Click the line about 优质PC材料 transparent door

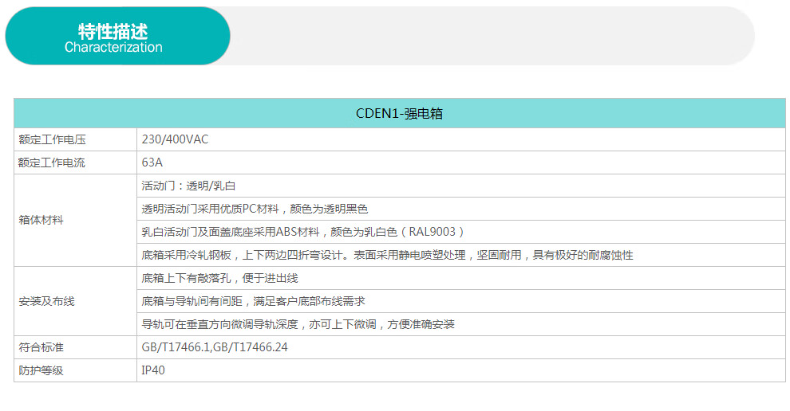[255, 209]
